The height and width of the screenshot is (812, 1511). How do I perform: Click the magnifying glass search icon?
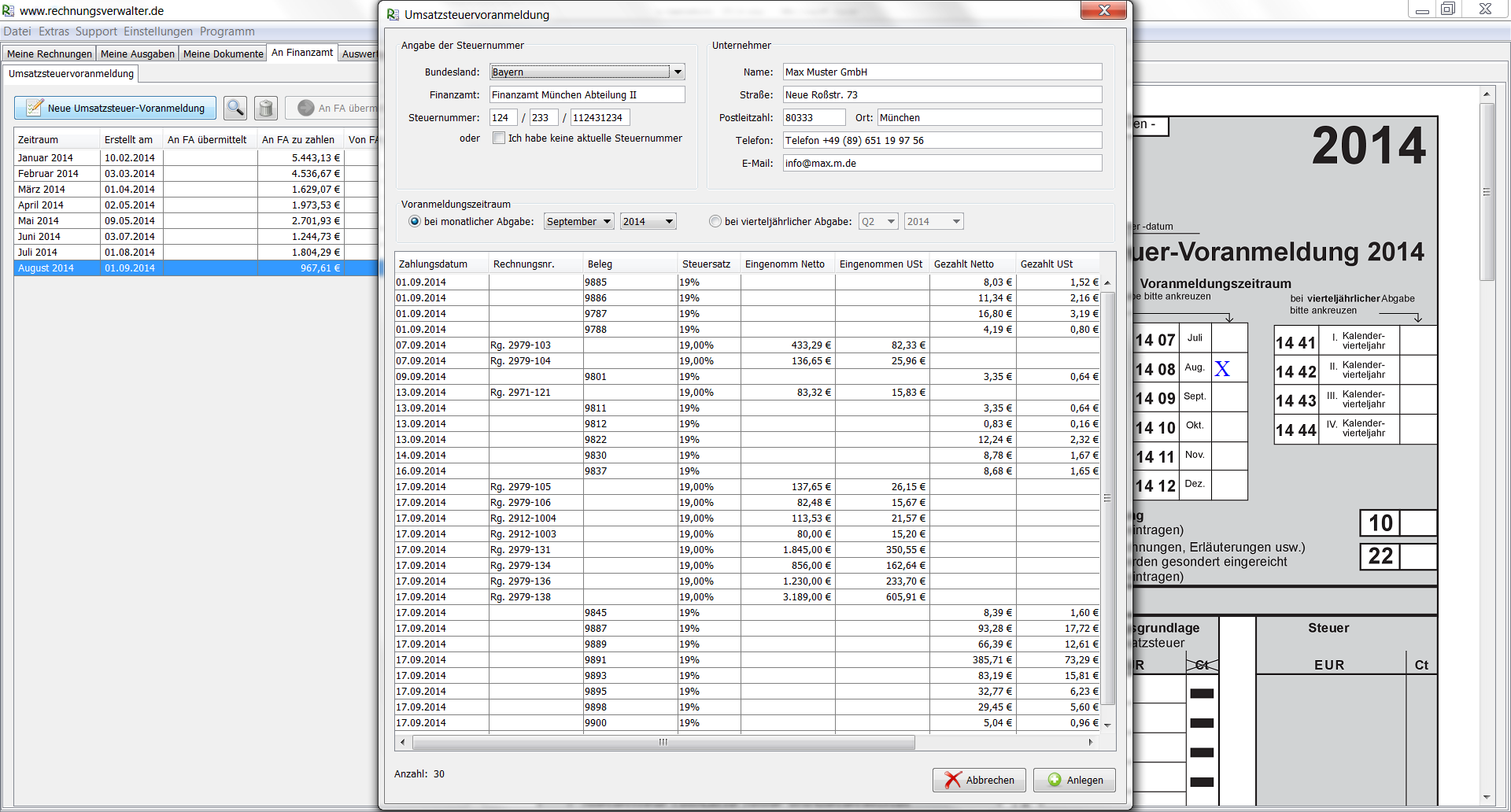point(235,108)
